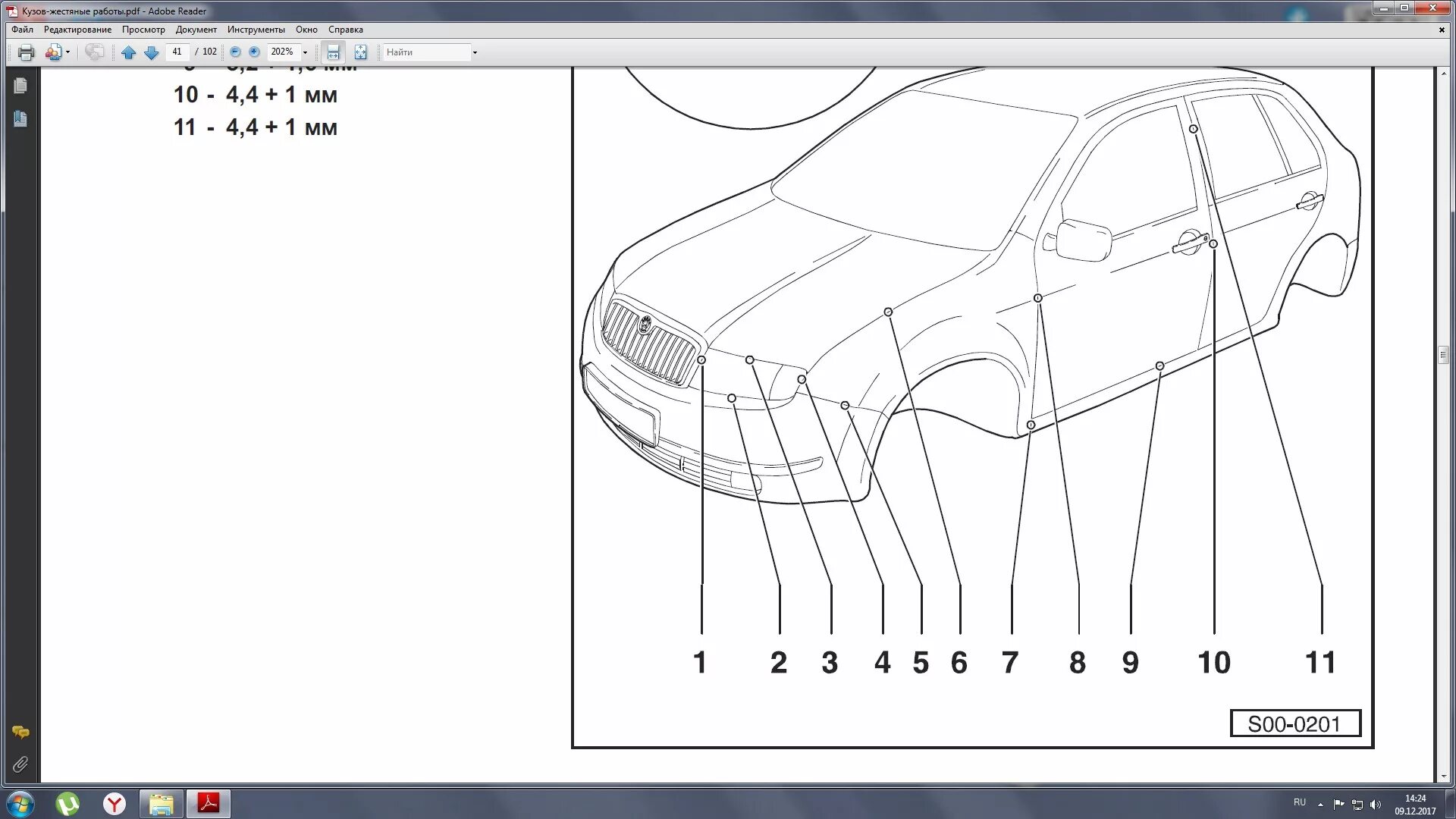Click the scrollbar down arrow
Viewport: 1456px width, 819px height.
tap(1442, 777)
